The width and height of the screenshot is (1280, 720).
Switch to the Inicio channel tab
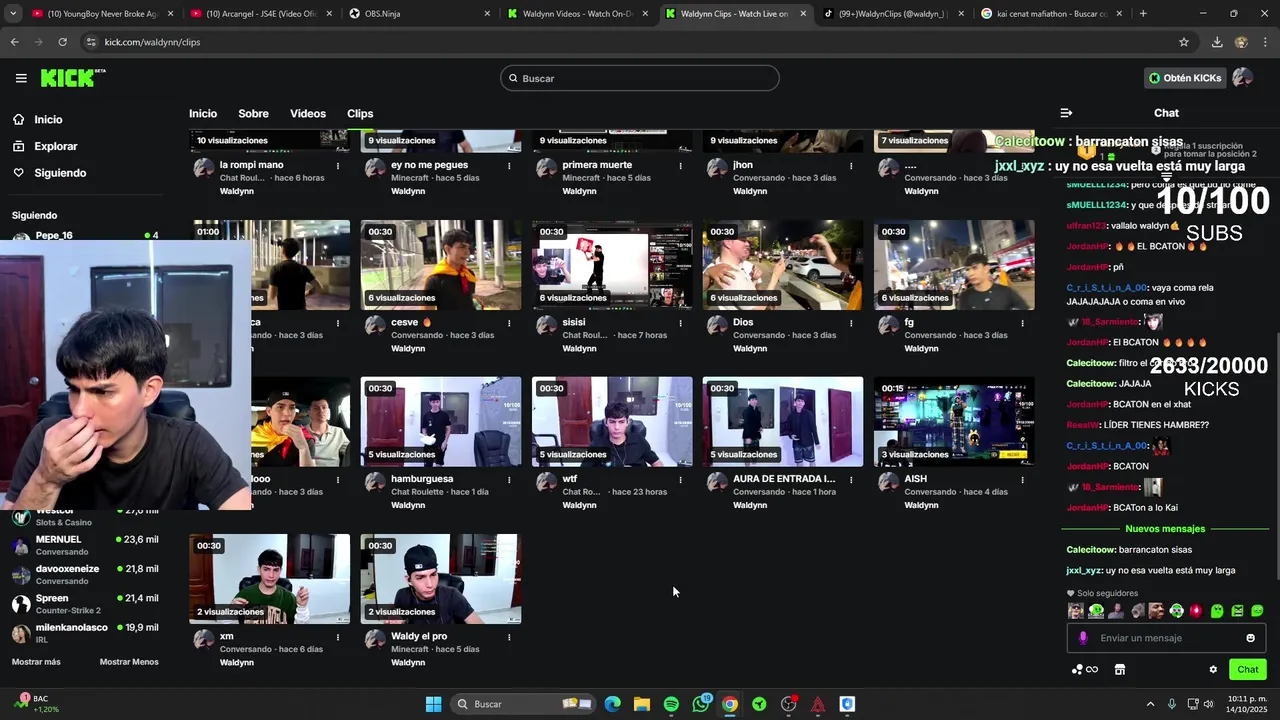(x=203, y=114)
